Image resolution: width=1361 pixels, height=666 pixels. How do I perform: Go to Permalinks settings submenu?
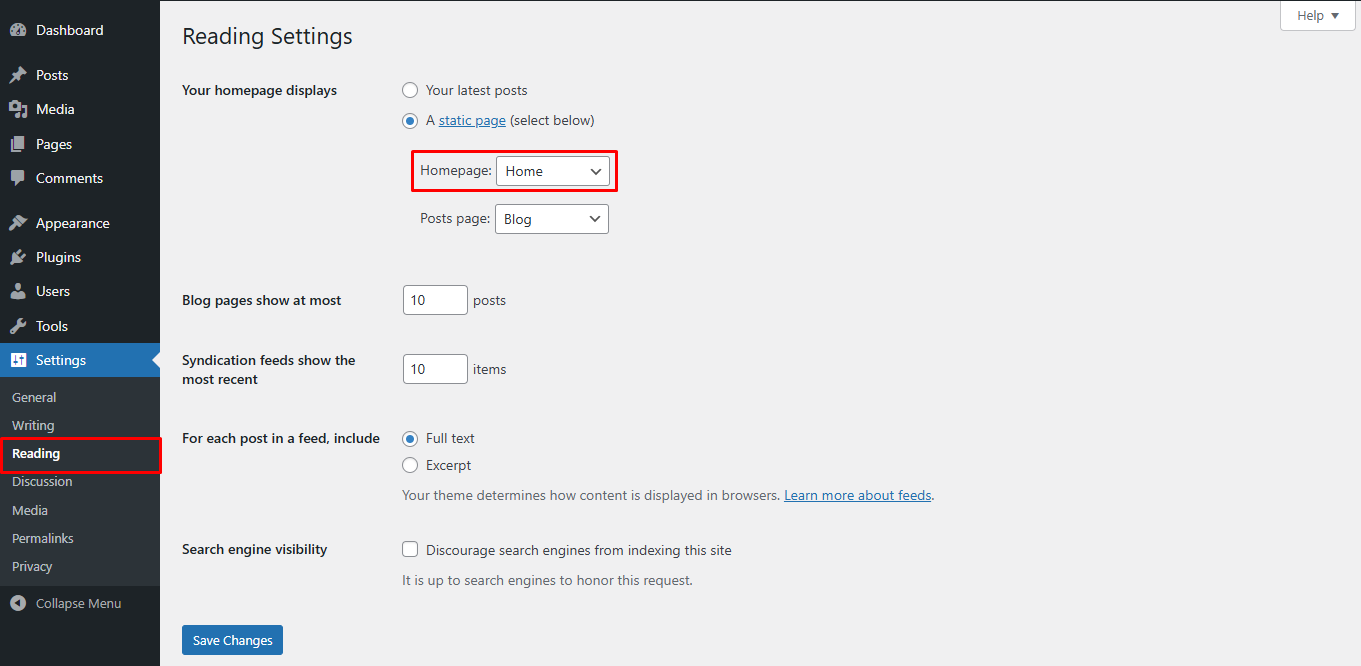click(x=43, y=538)
